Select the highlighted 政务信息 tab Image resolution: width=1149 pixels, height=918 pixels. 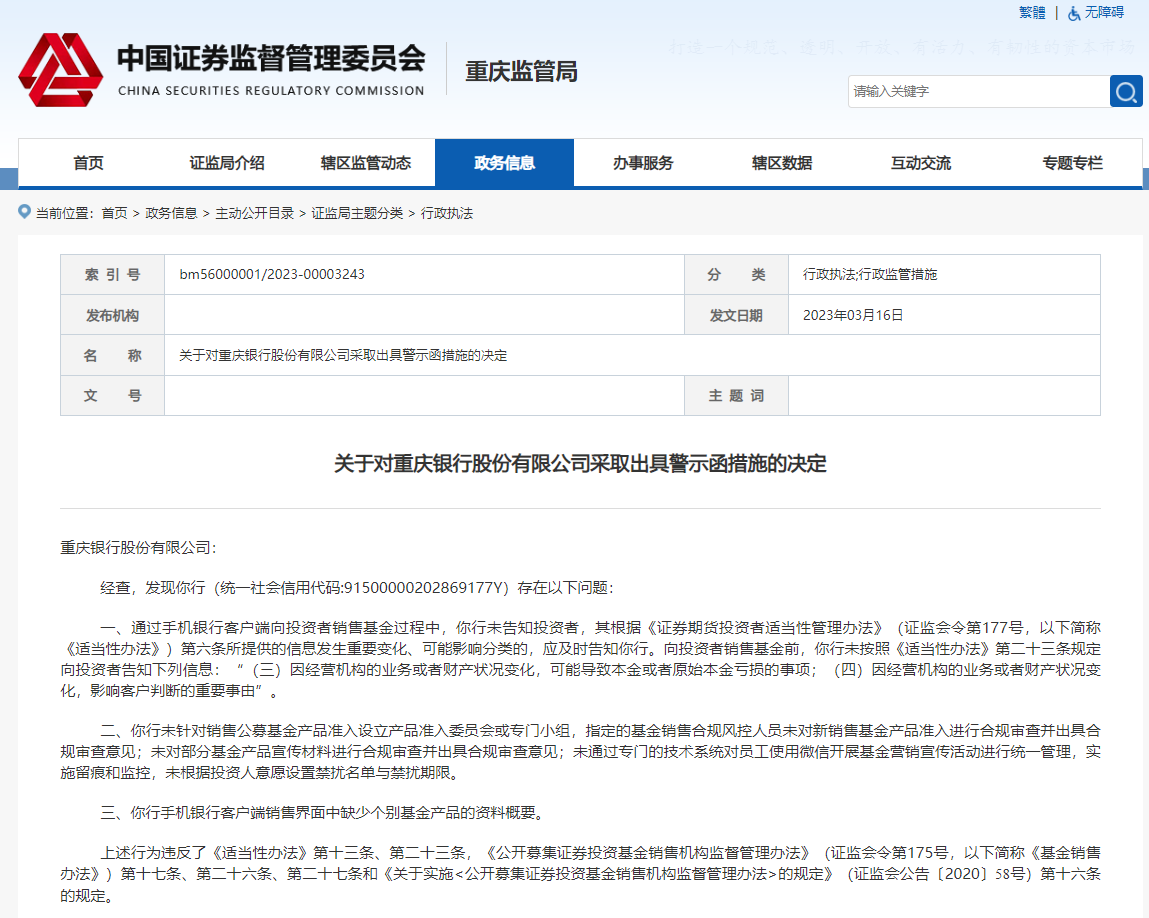(x=504, y=162)
